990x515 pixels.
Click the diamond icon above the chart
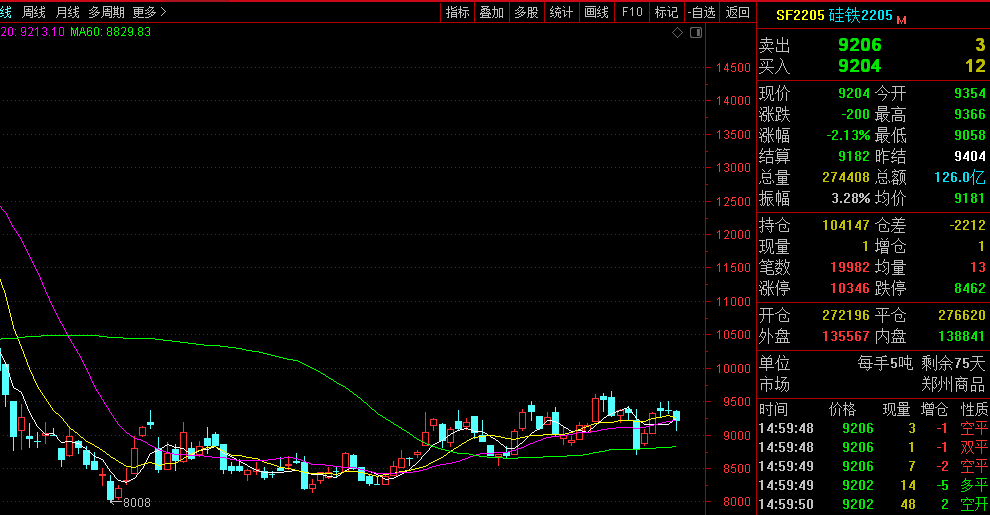(678, 33)
